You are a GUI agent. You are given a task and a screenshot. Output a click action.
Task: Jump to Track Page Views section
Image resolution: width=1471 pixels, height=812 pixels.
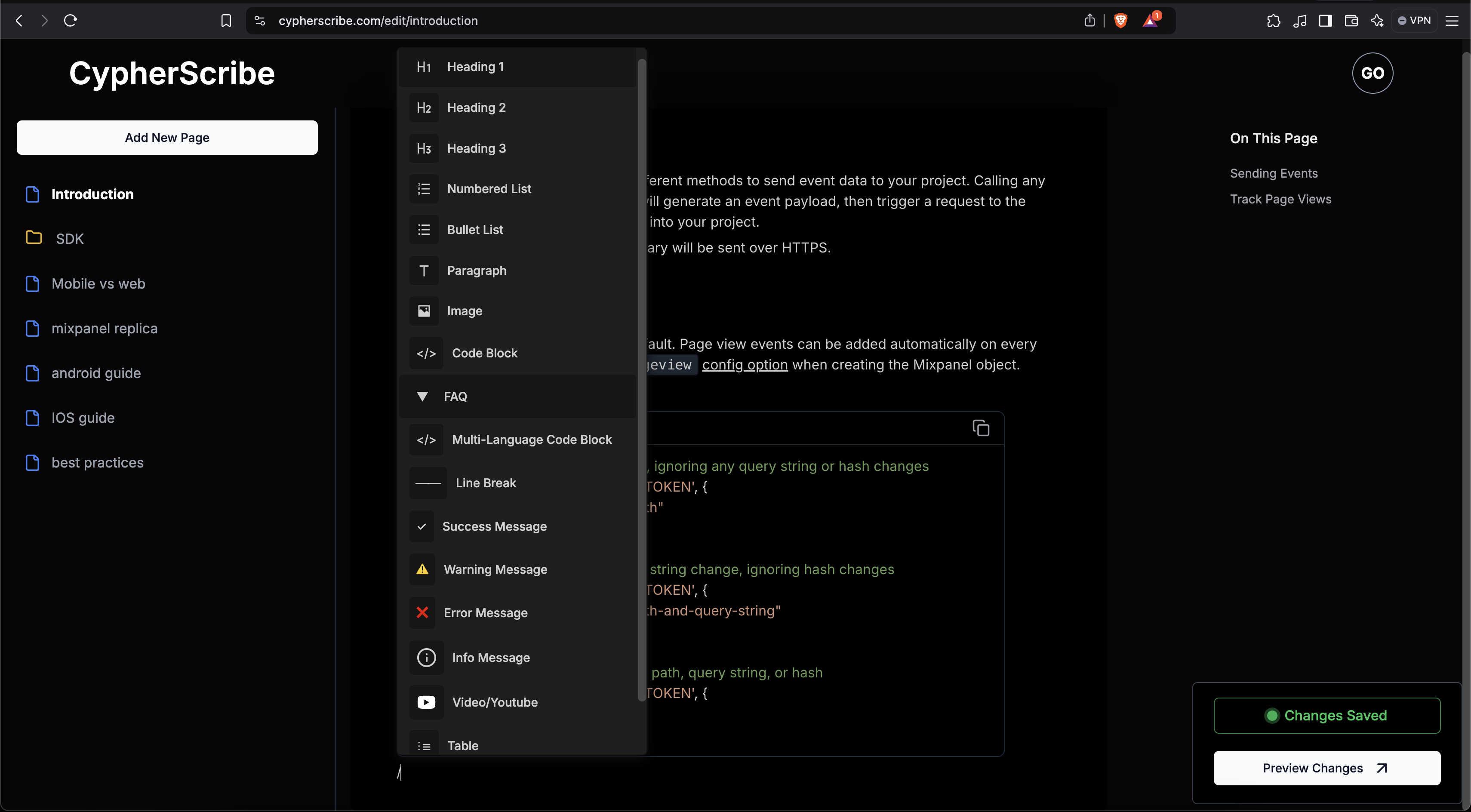click(x=1280, y=199)
